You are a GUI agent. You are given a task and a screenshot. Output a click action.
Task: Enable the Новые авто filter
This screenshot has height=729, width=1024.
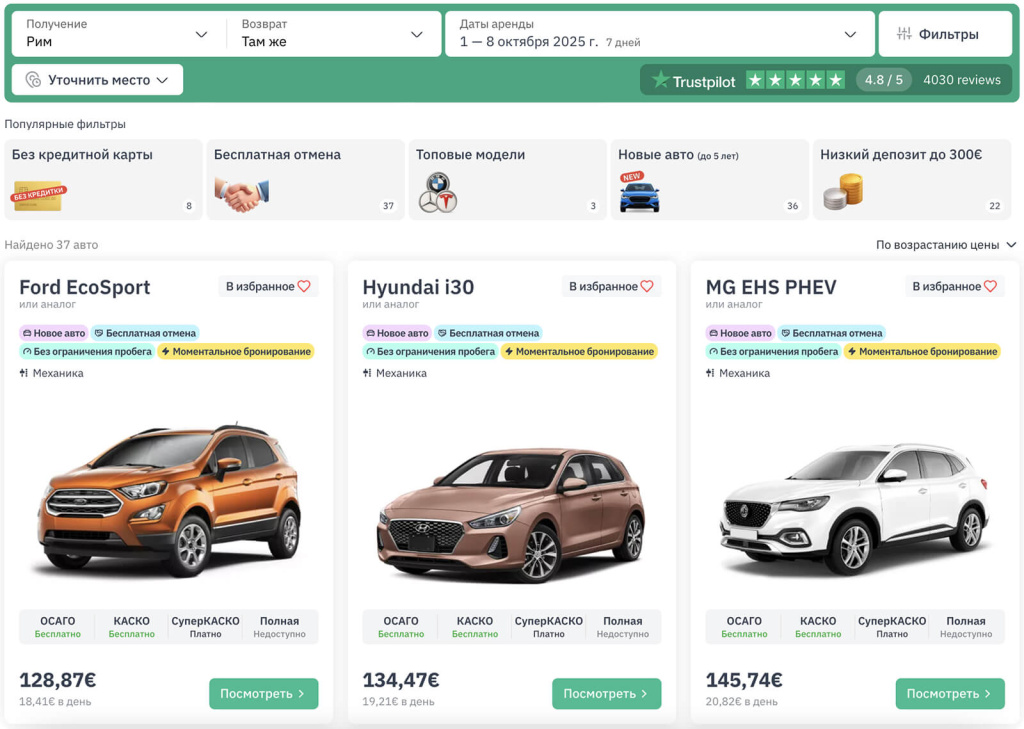point(709,179)
